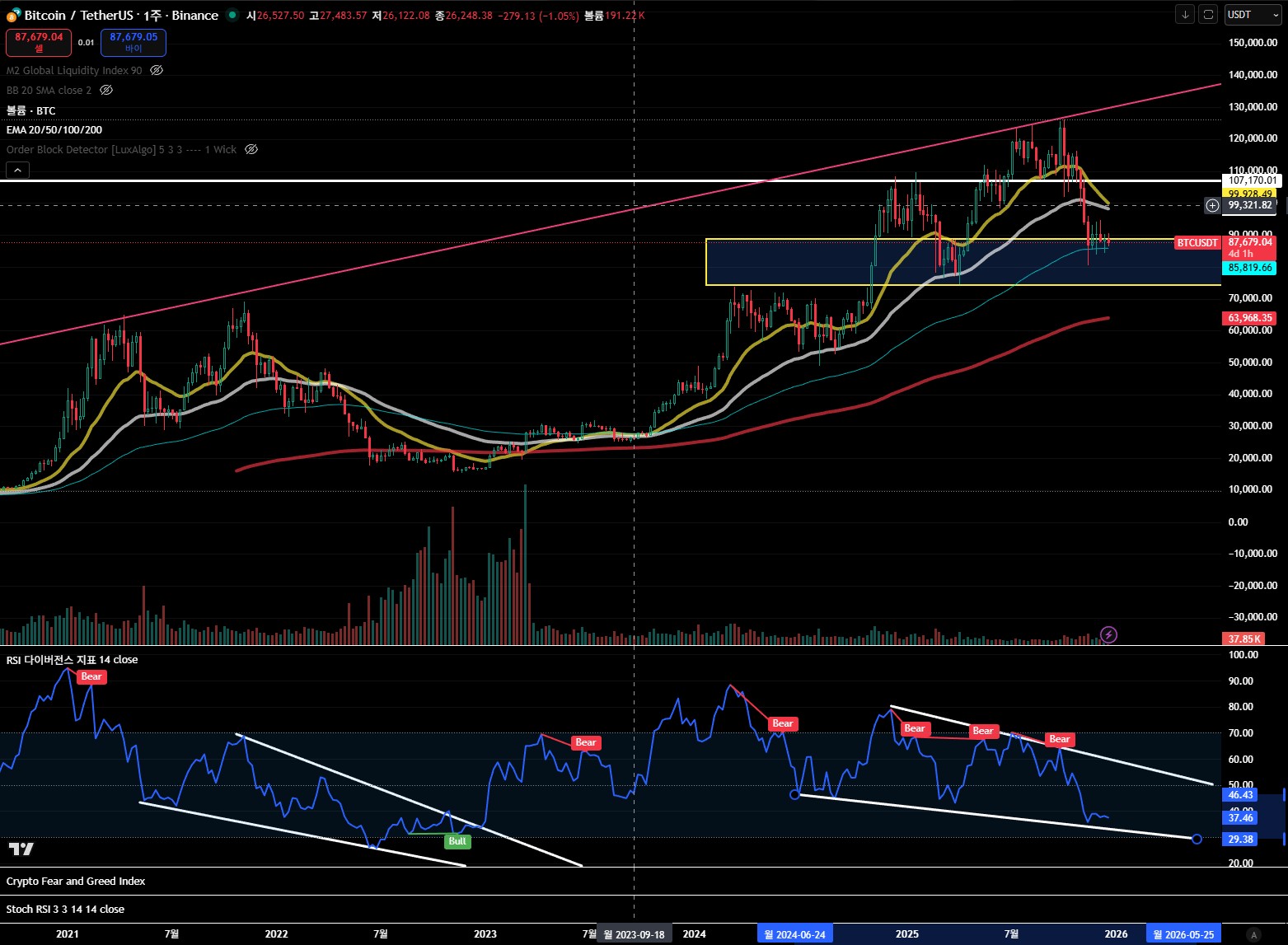The height and width of the screenshot is (945, 1288).
Task: Open the USDT currency dropdown
Action: (x=1252, y=15)
